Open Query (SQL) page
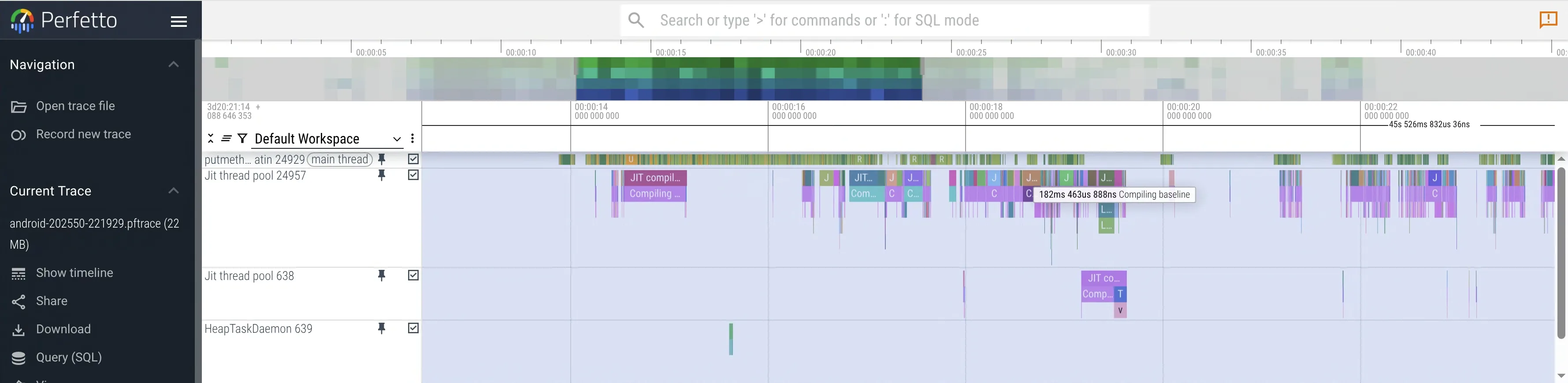Viewport: 1568px width, 383px height. pos(69,357)
